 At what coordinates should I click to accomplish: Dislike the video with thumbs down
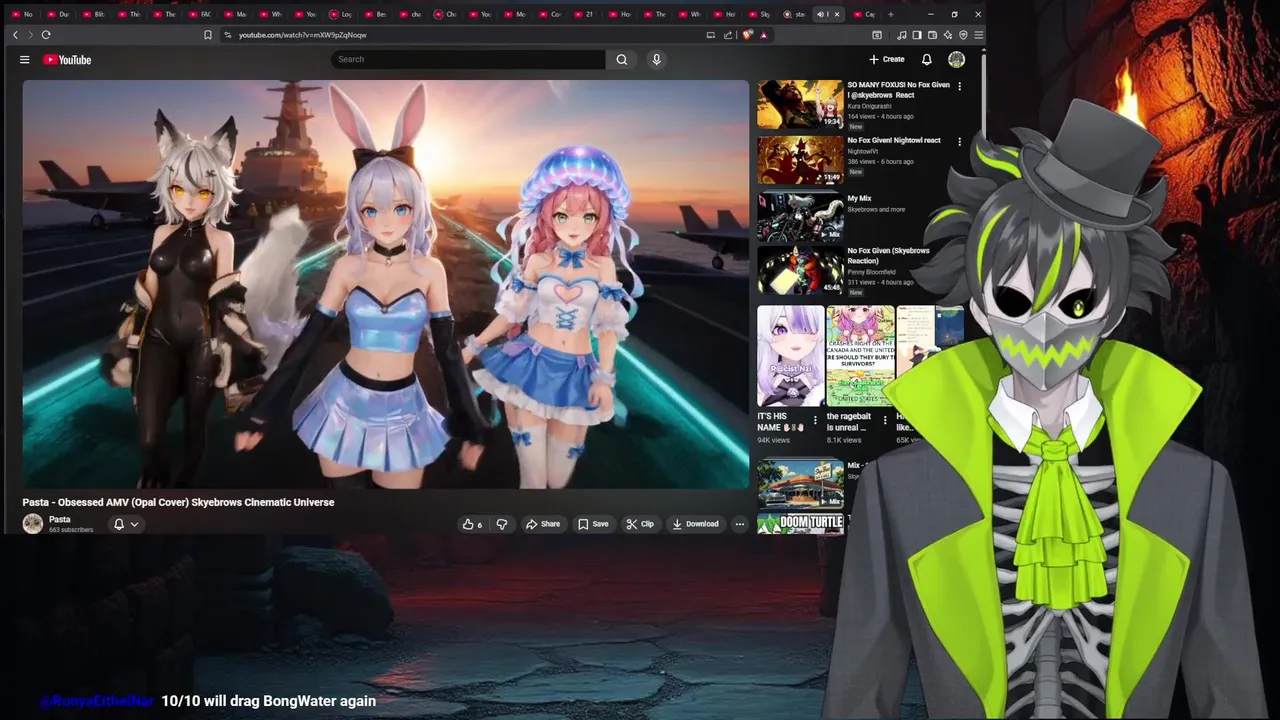[x=502, y=524]
